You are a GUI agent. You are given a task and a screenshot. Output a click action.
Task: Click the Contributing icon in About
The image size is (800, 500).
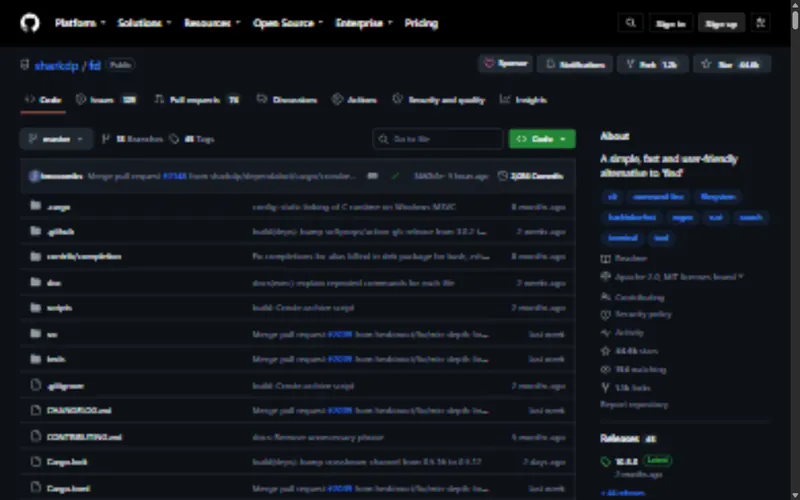click(606, 297)
